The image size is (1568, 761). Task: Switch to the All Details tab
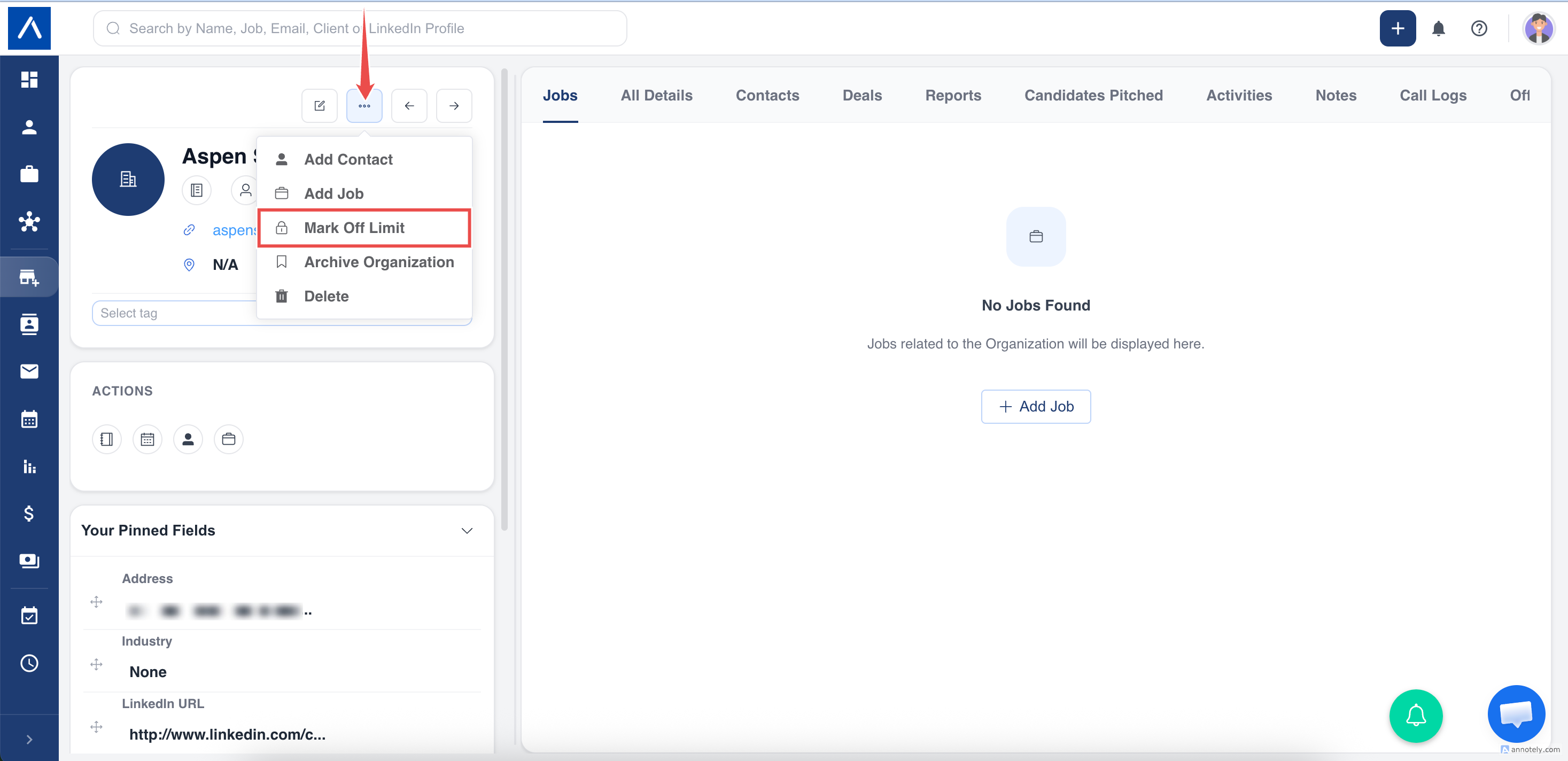[656, 96]
